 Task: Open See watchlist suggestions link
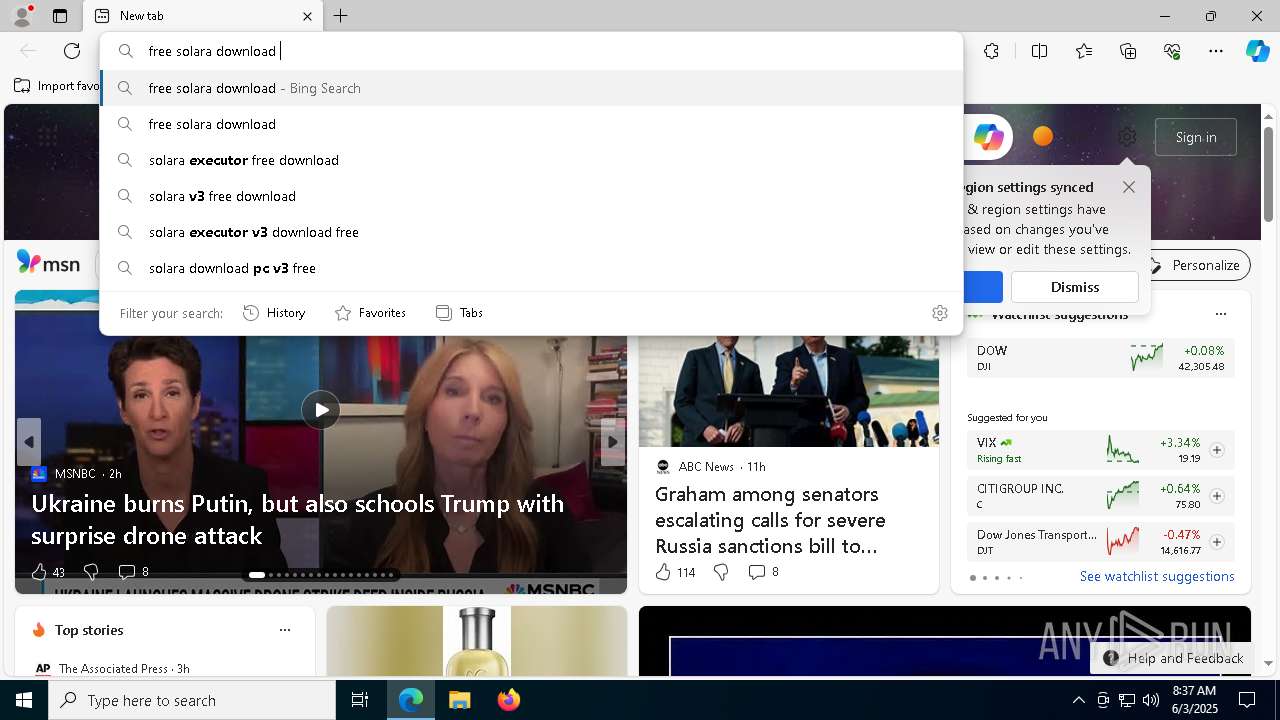pos(1157,576)
